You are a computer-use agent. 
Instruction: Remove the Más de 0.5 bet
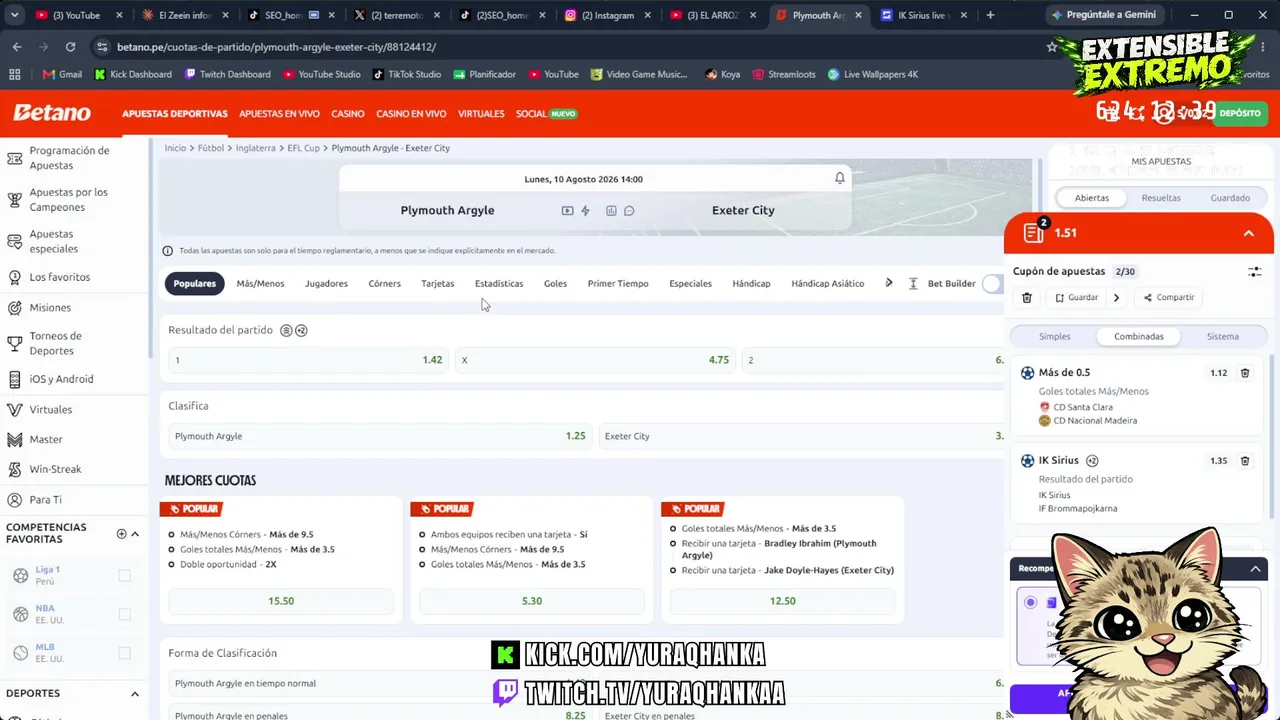pyautogui.click(x=1245, y=373)
